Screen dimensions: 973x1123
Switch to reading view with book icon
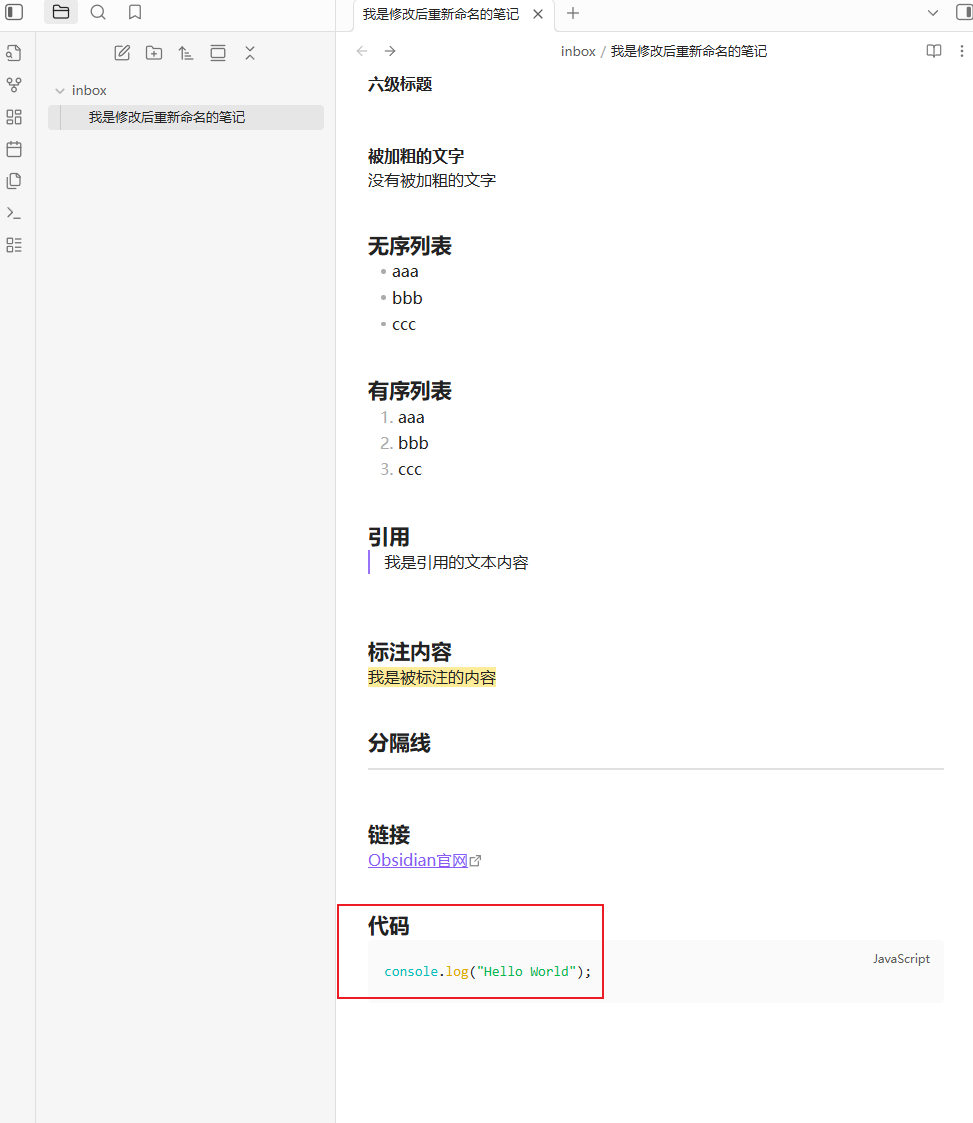pos(934,51)
